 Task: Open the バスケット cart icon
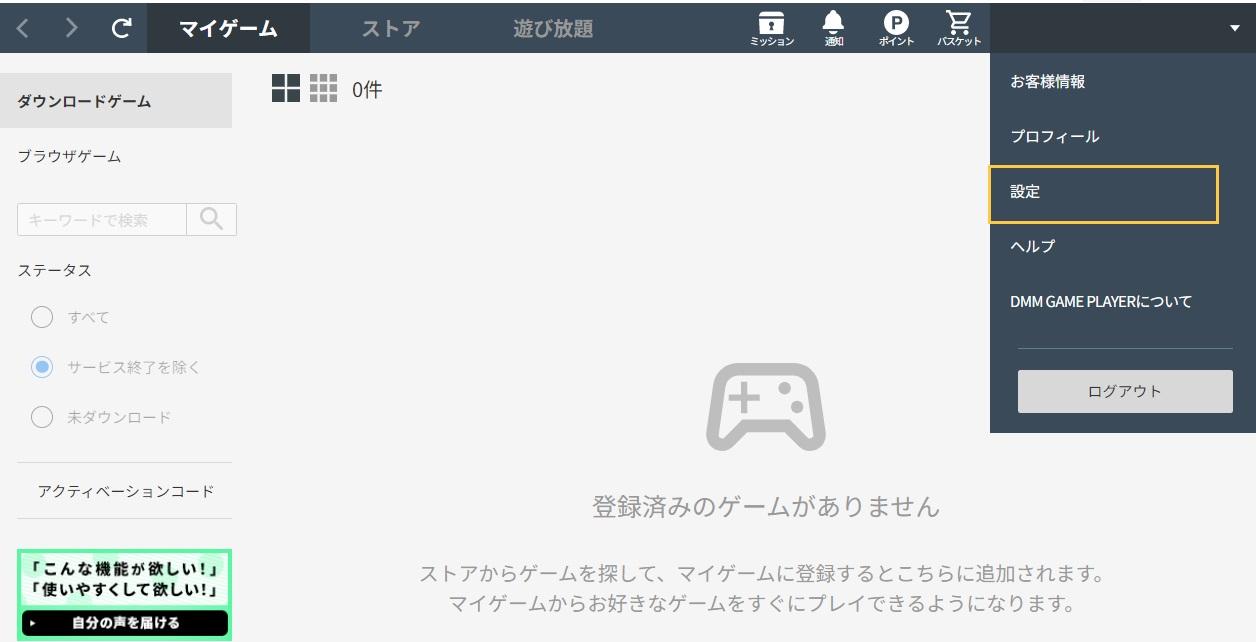[x=957, y=25]
